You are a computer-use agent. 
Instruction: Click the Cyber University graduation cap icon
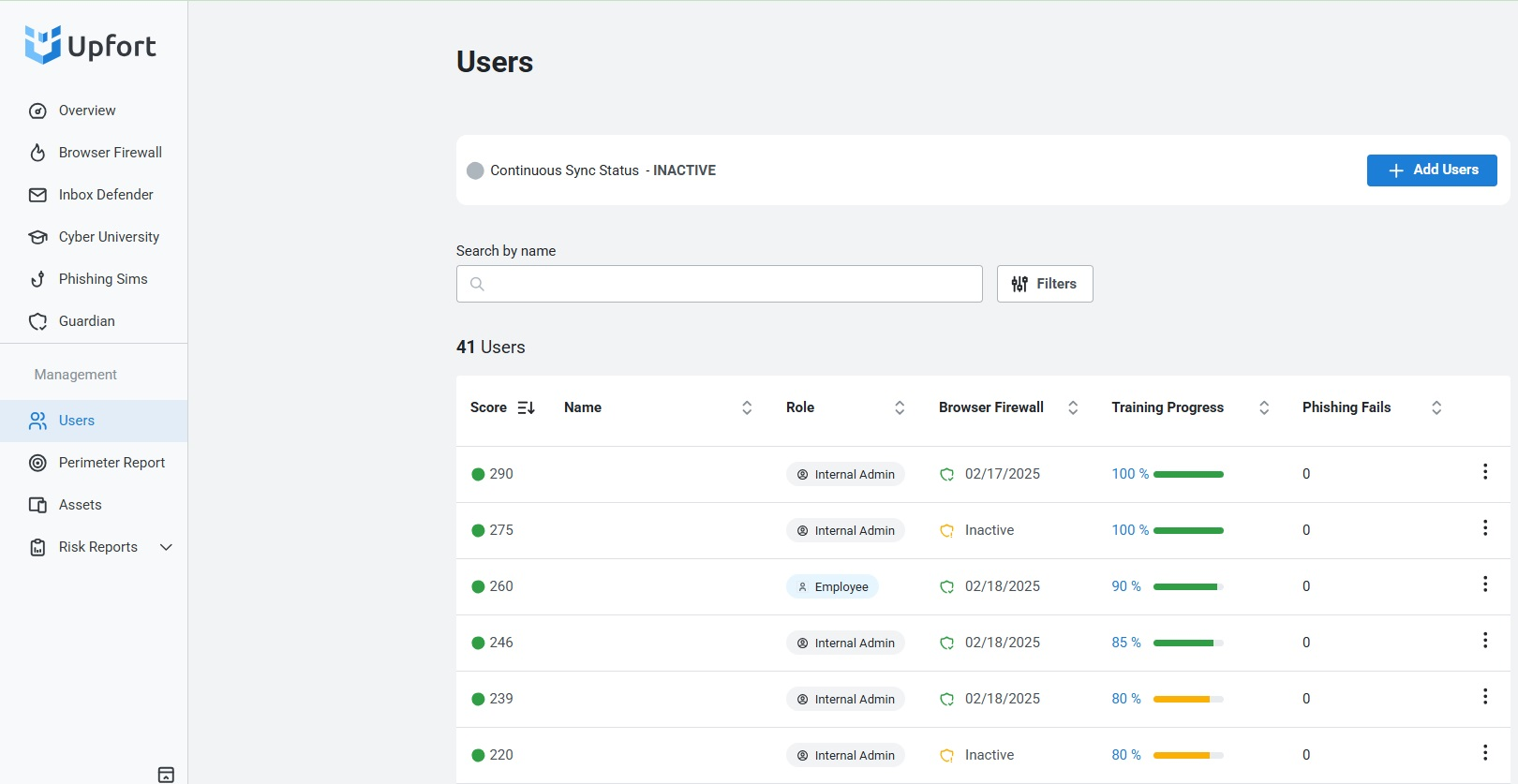click(37, 237)
